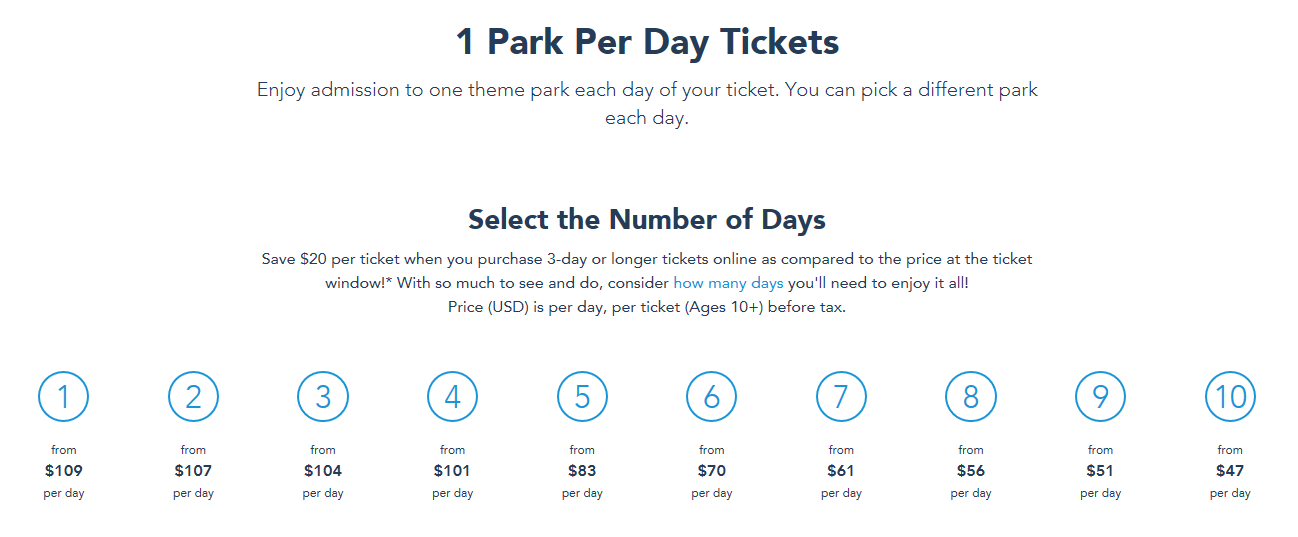
Task: Choose the 2-day ticket circle
Action: tap(193, 397)
